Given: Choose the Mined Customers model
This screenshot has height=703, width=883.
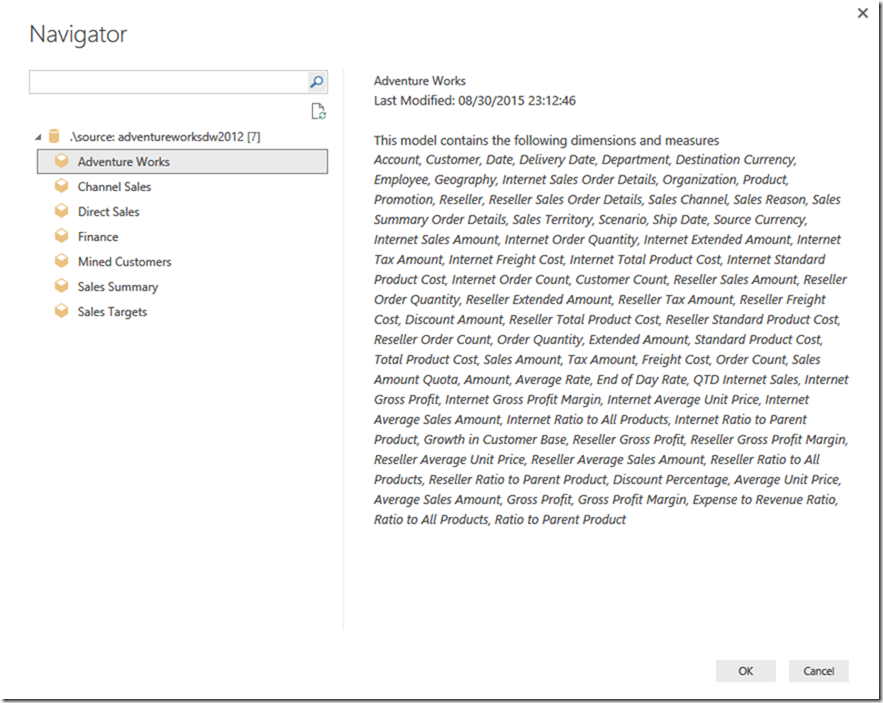Looking at the screenshot, I should pos(124,261).
